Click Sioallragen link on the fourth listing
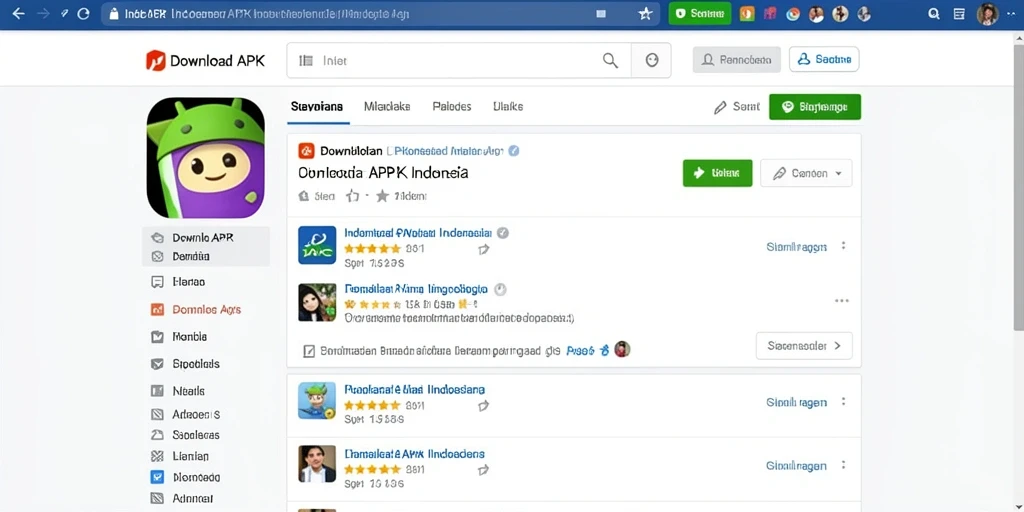Viewport: 1024px width, 512px height. (x=796, y=466)
